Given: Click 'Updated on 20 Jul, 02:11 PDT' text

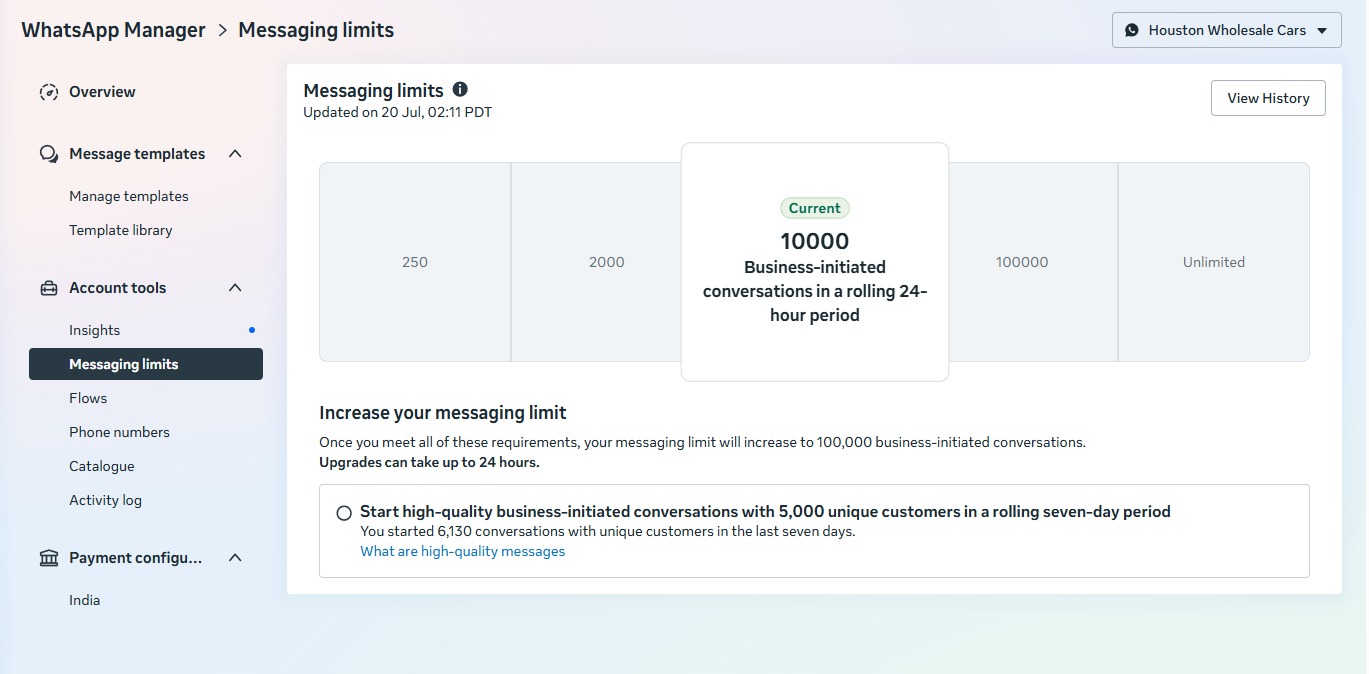Looking at the screenshot, I should coord(398,112).
